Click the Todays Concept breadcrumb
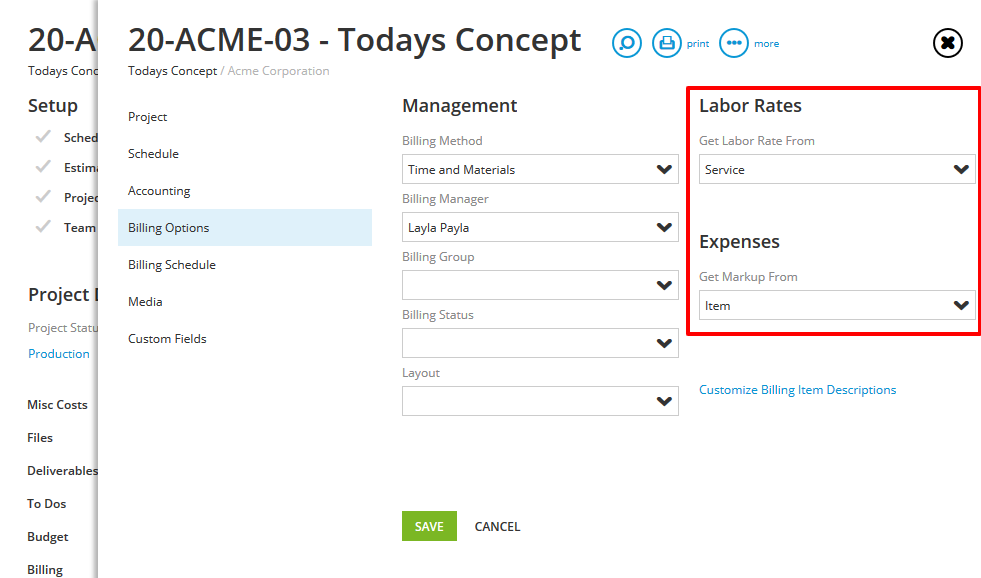Screen dimensions: 981x578 click(x=173, y=71)
